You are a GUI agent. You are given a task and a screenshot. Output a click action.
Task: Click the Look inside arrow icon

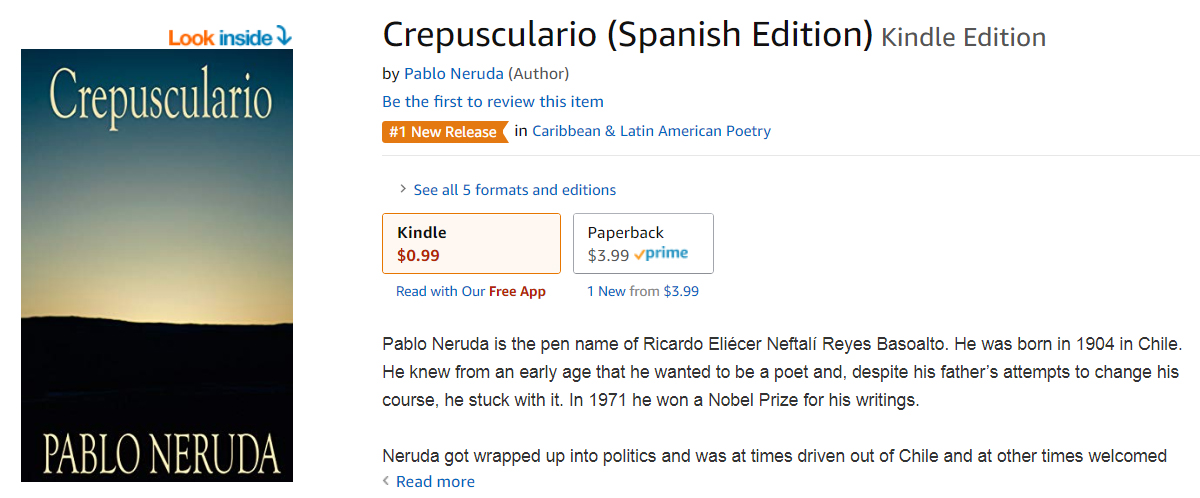(284, 37)
